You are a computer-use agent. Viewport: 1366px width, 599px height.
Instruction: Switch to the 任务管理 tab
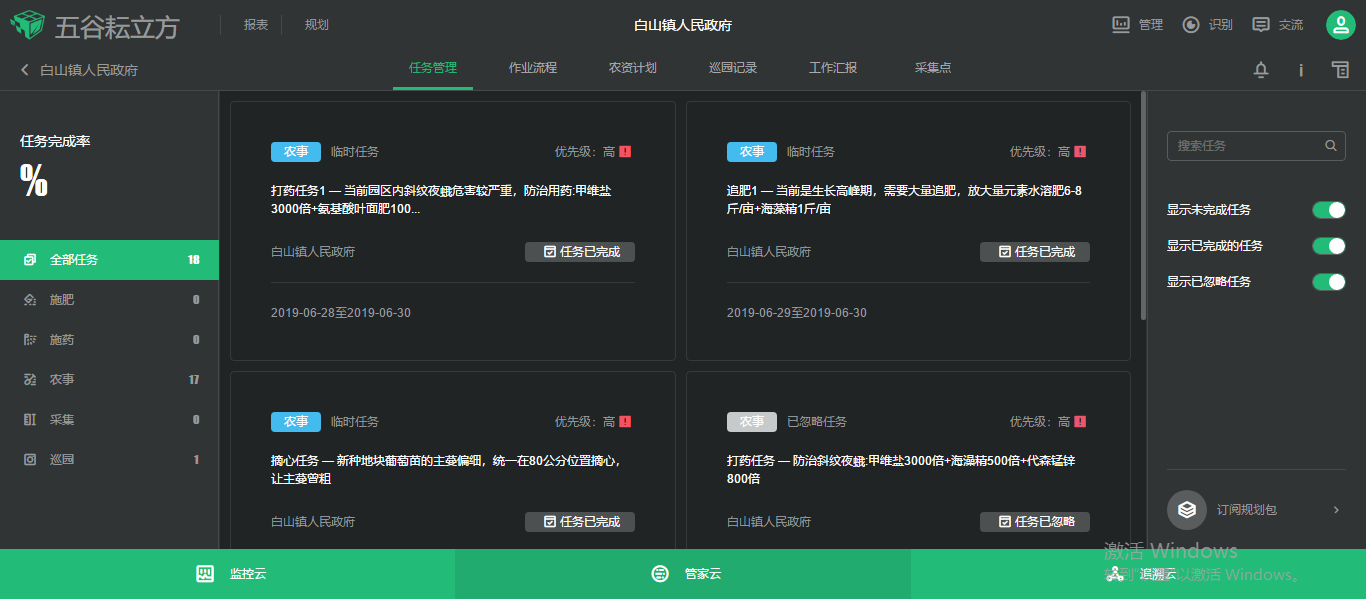(433, 68)
